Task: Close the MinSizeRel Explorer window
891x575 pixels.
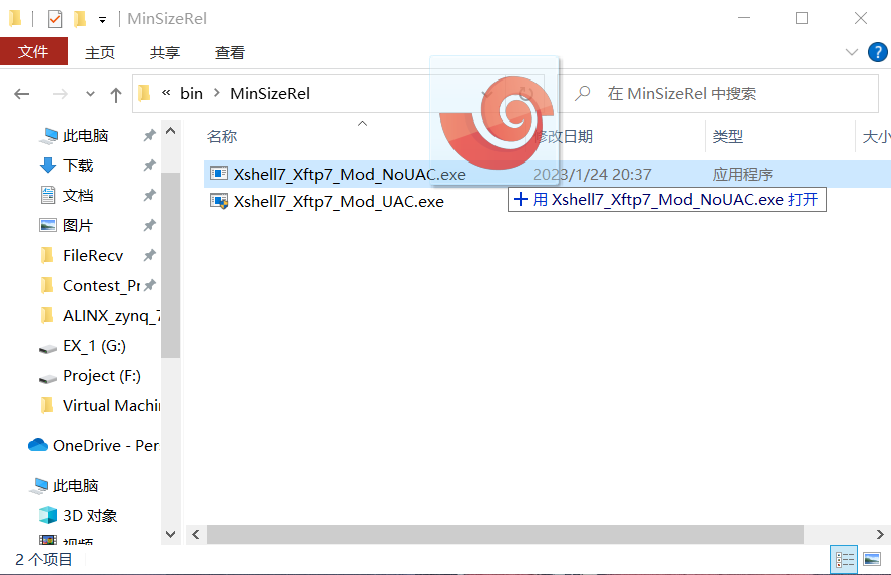Action: [x=861, y=19]
